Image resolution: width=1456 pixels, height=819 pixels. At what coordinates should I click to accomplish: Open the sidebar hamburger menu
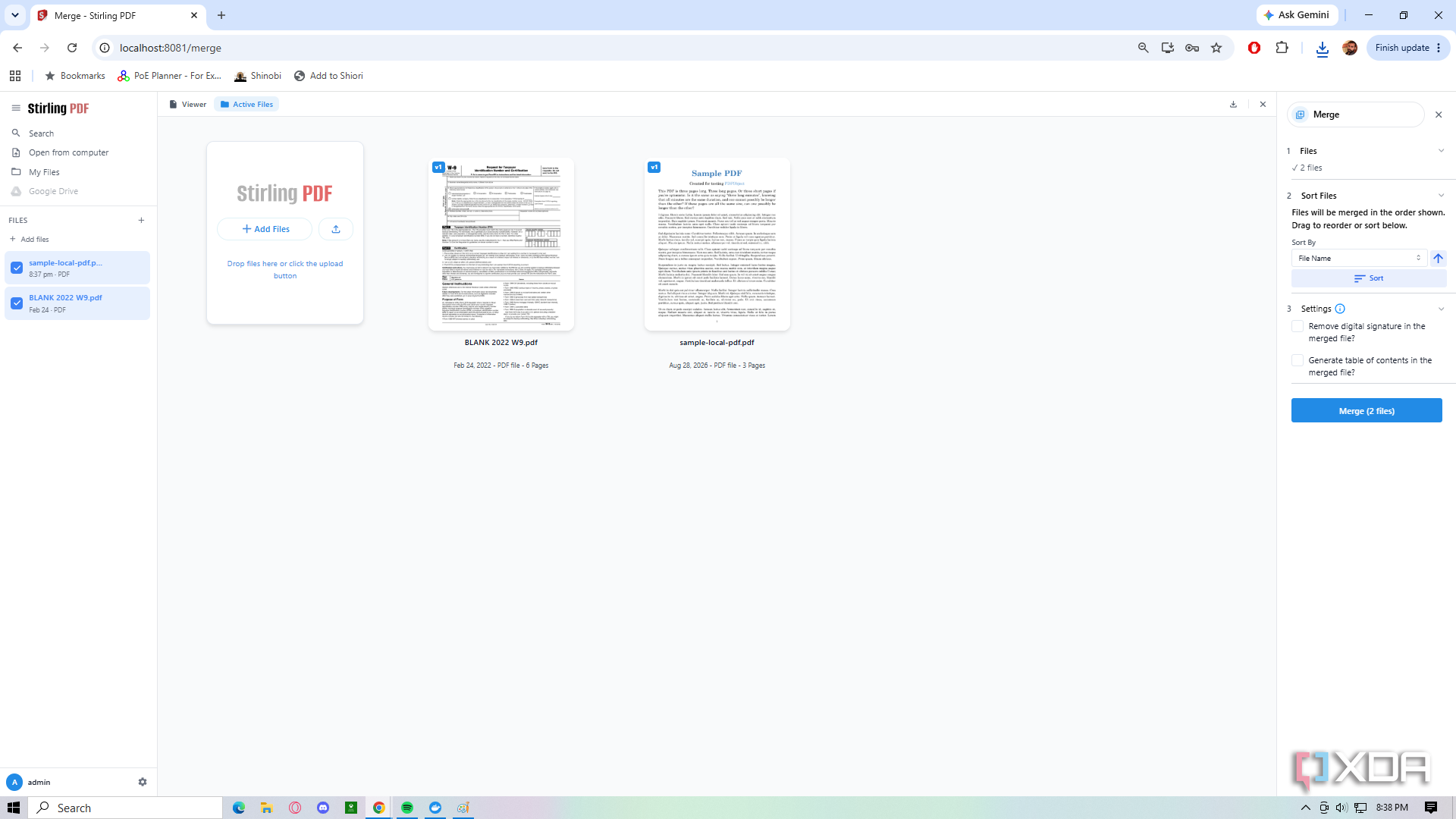[15, 108]
